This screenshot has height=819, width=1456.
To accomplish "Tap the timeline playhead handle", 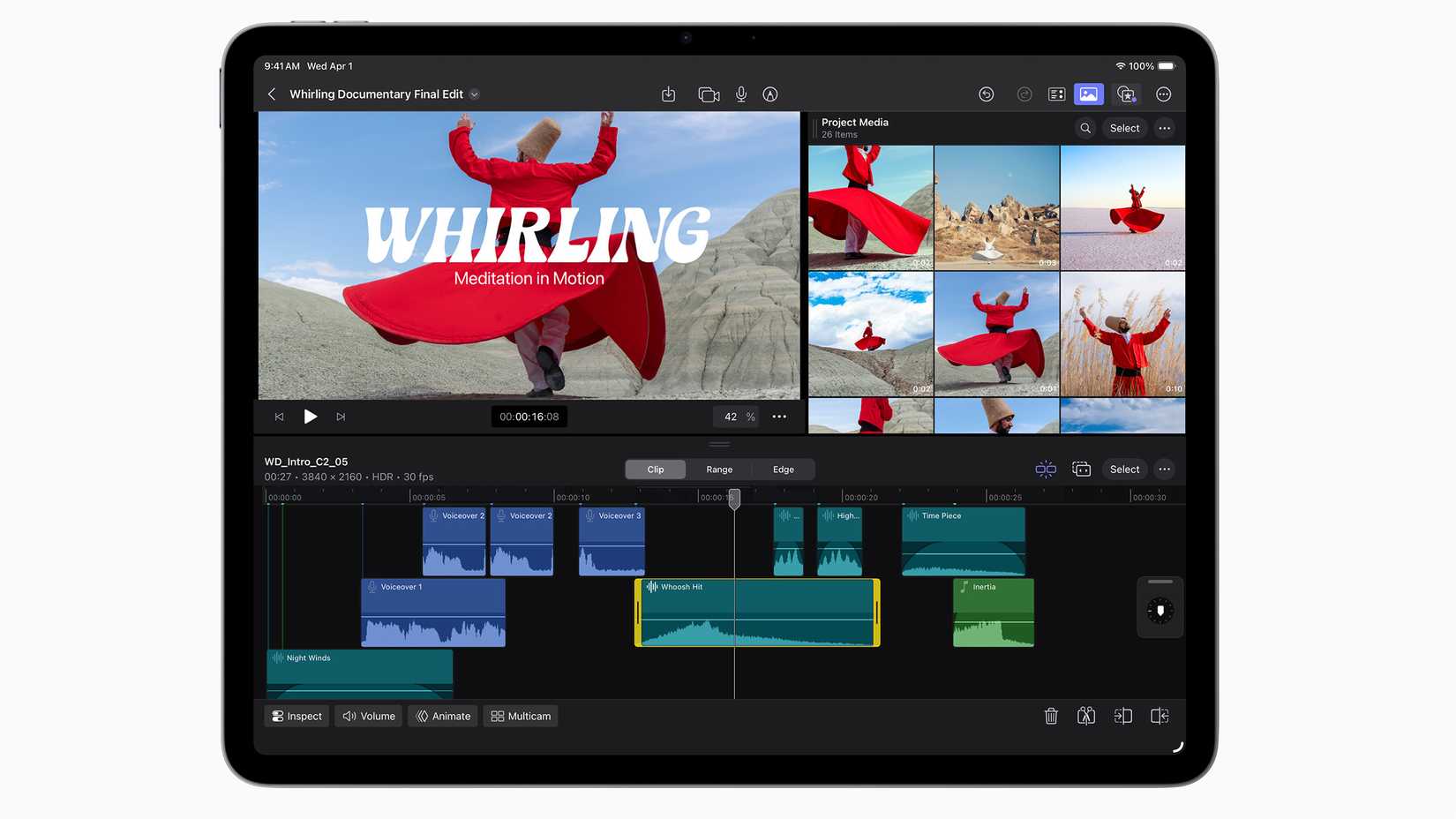I will tap(734, 500).
